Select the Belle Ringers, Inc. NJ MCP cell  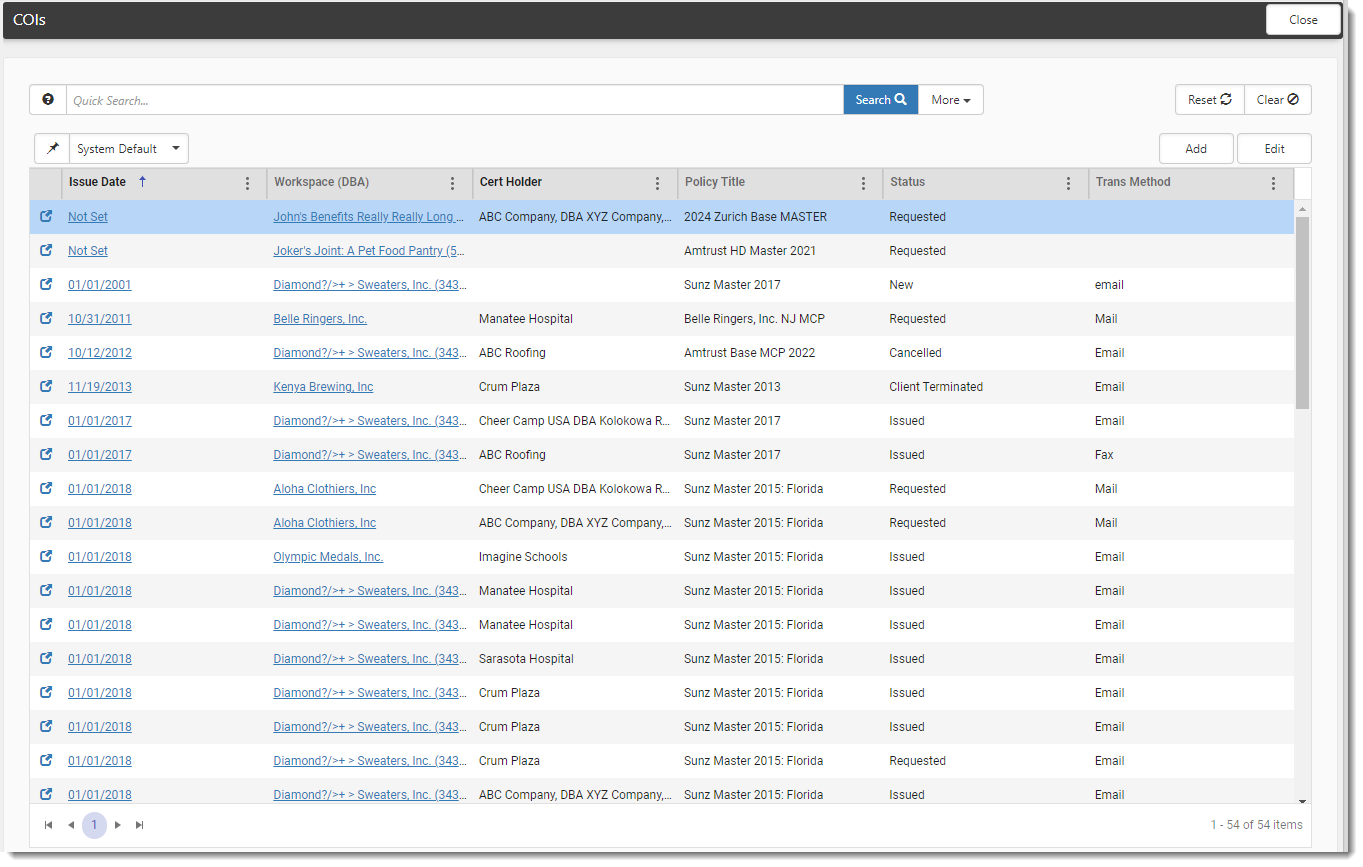[754, 318]
